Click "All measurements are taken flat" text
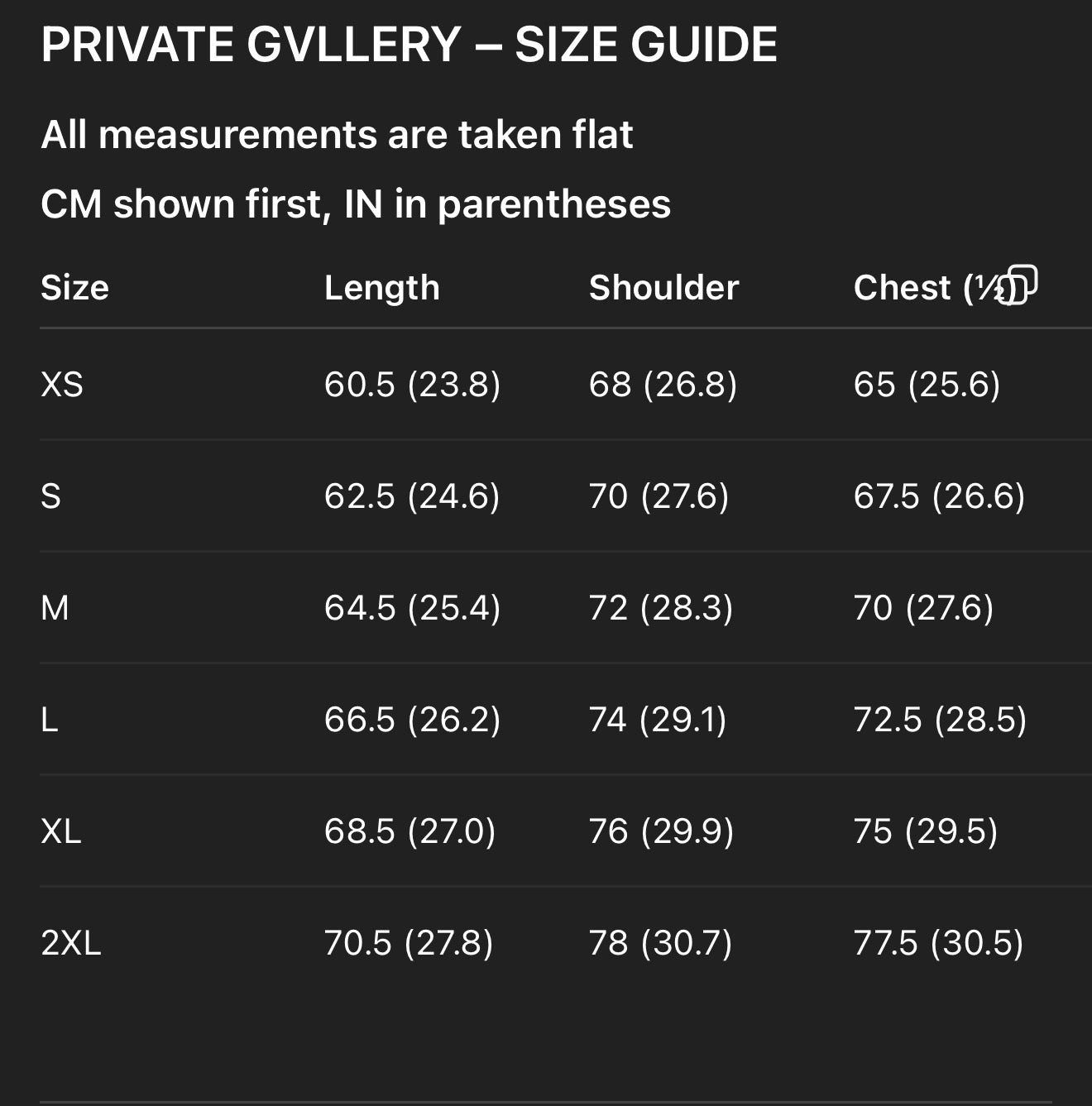The image size is (1092, 1106). (x=337, y=135)
